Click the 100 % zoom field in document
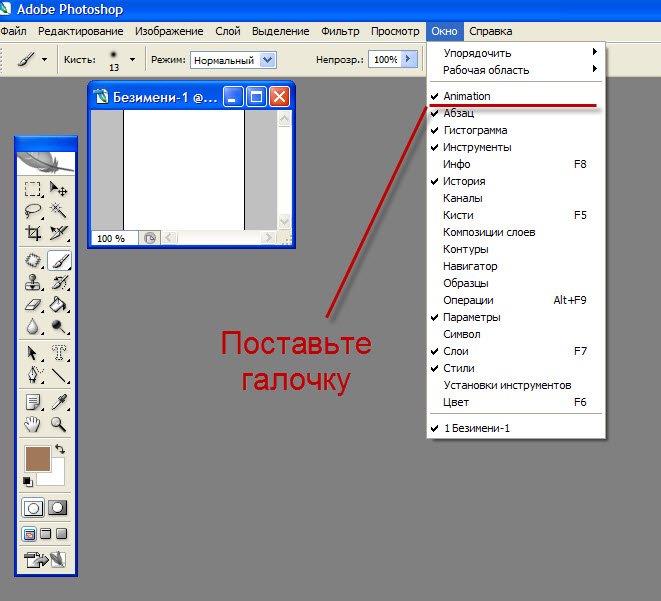This screenshot has width=661, height=601. pos(114,238)
